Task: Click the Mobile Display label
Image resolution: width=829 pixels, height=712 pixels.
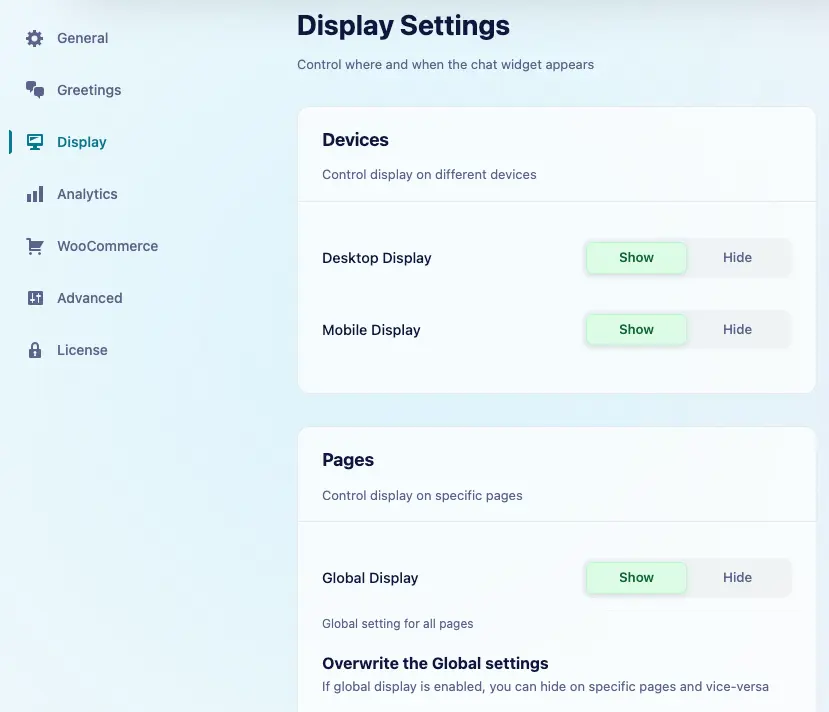Action: (371, 330)
